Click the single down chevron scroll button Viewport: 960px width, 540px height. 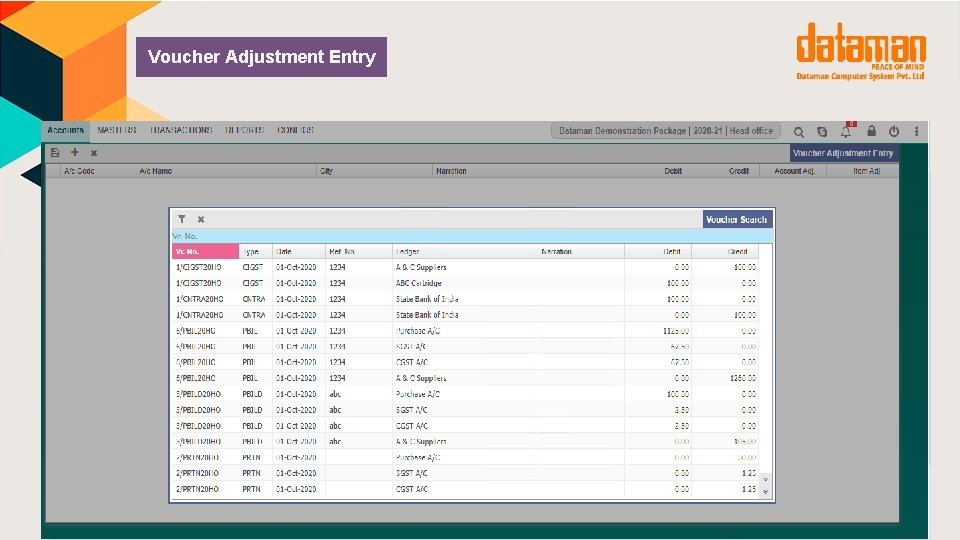765,479
